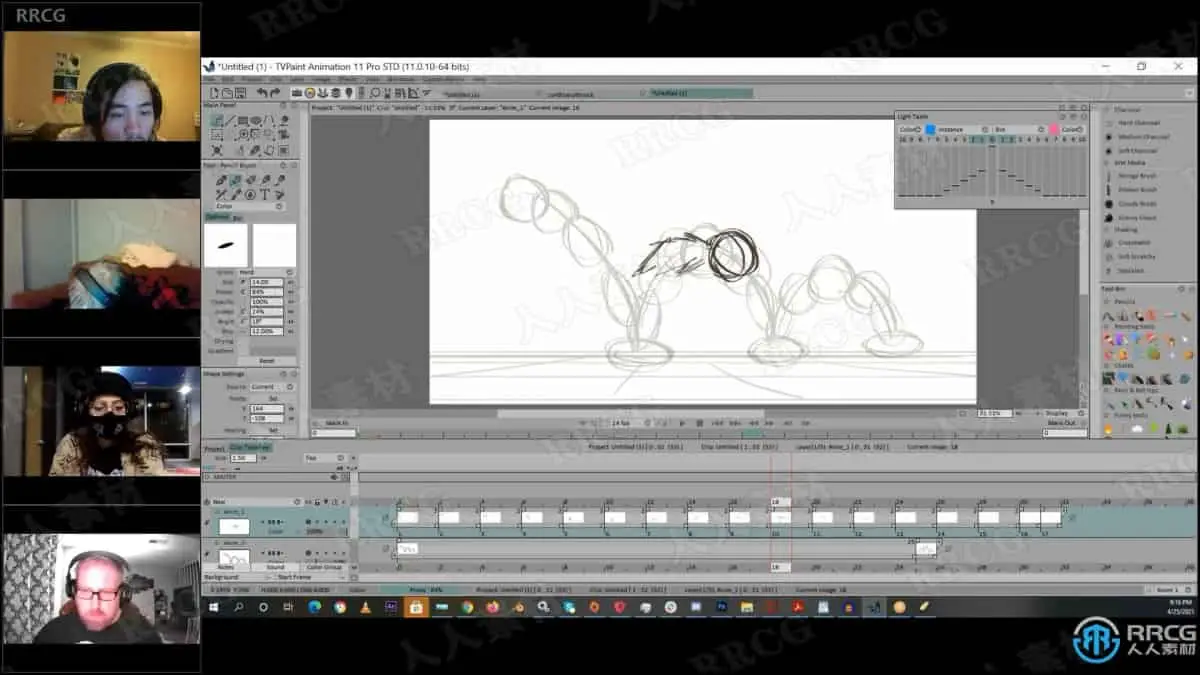Select the Custom brush tool
The width and height of the screenshot is (1200, 675).
236,195
